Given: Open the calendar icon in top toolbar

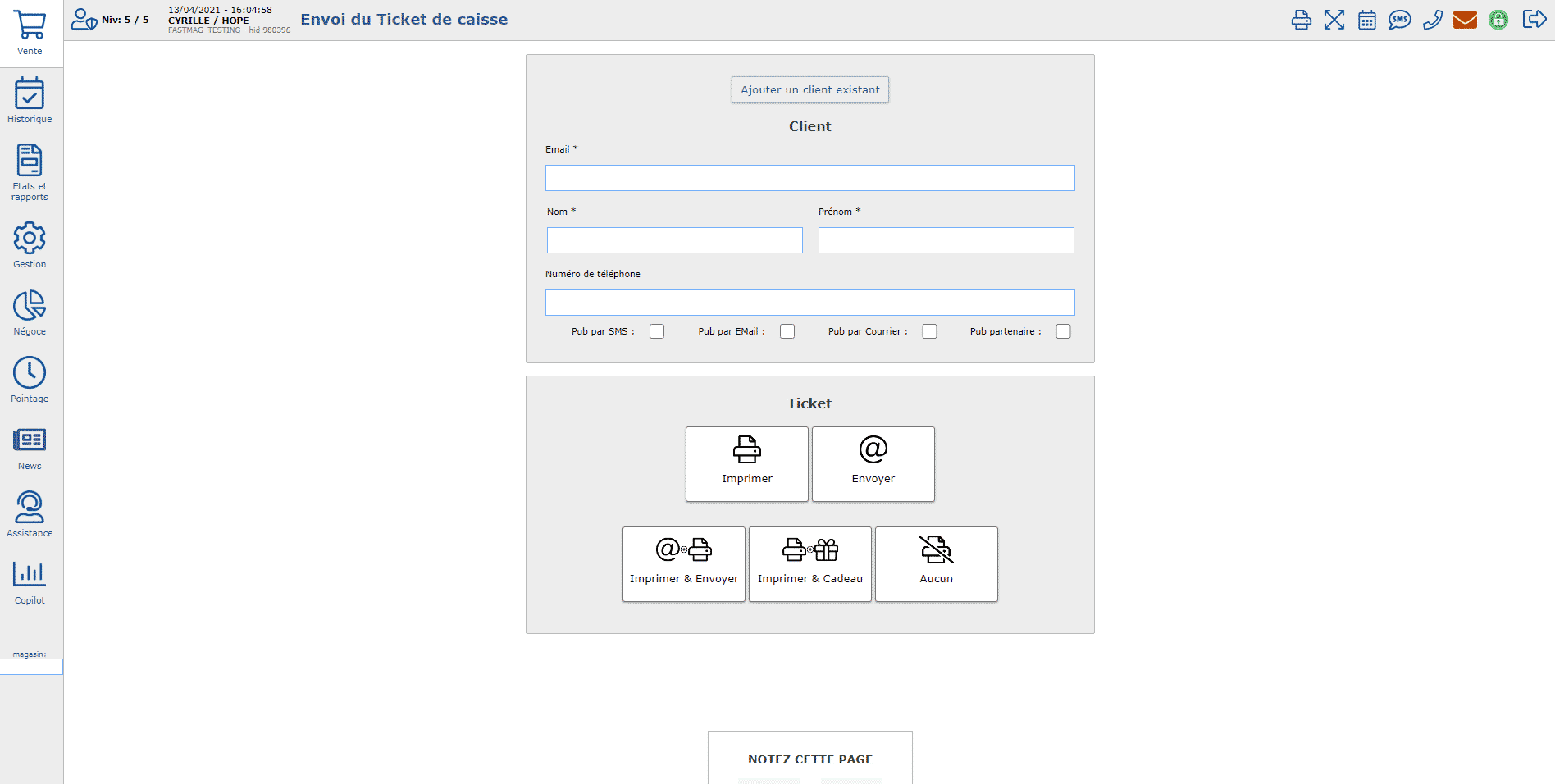Looking at the screenshot, I should click(x=1366, y=20).
